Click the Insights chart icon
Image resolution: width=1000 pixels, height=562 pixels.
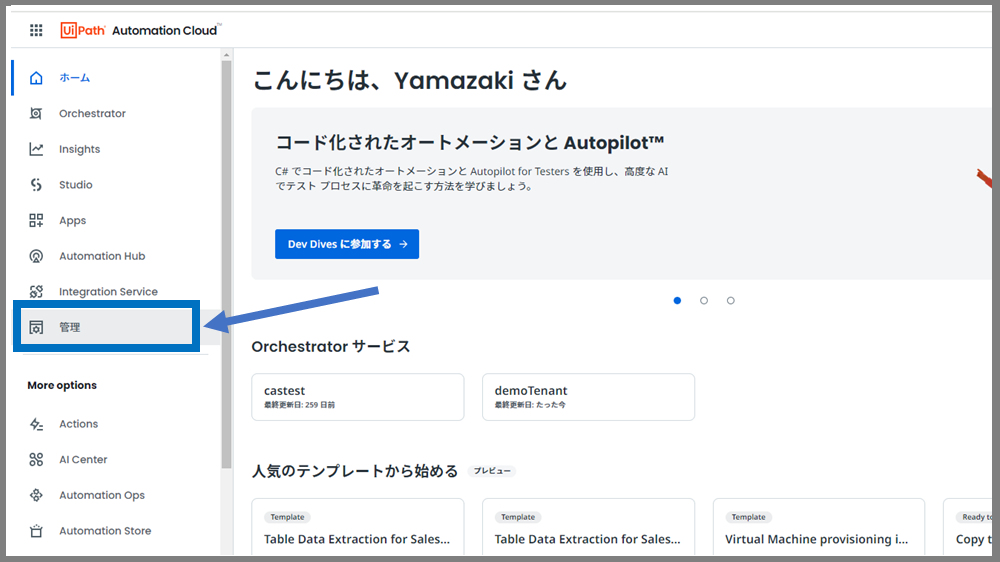point(36,149)
